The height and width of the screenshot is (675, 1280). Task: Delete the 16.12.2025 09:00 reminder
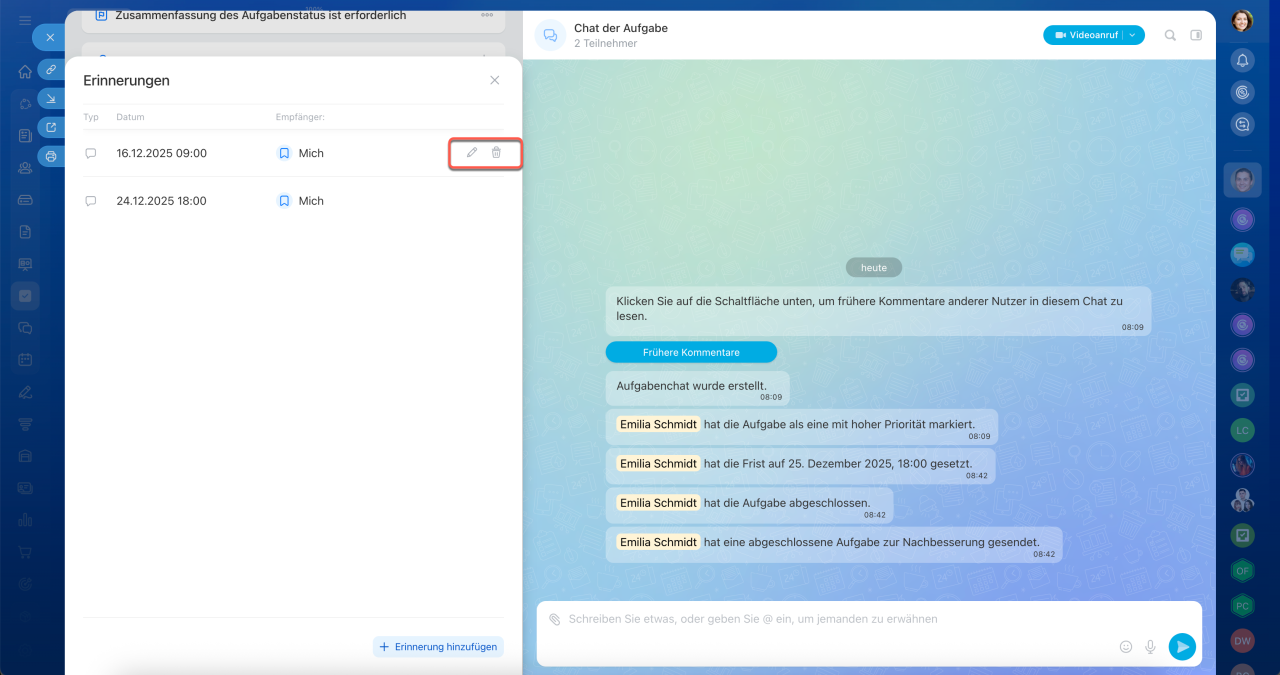point(496,153)
